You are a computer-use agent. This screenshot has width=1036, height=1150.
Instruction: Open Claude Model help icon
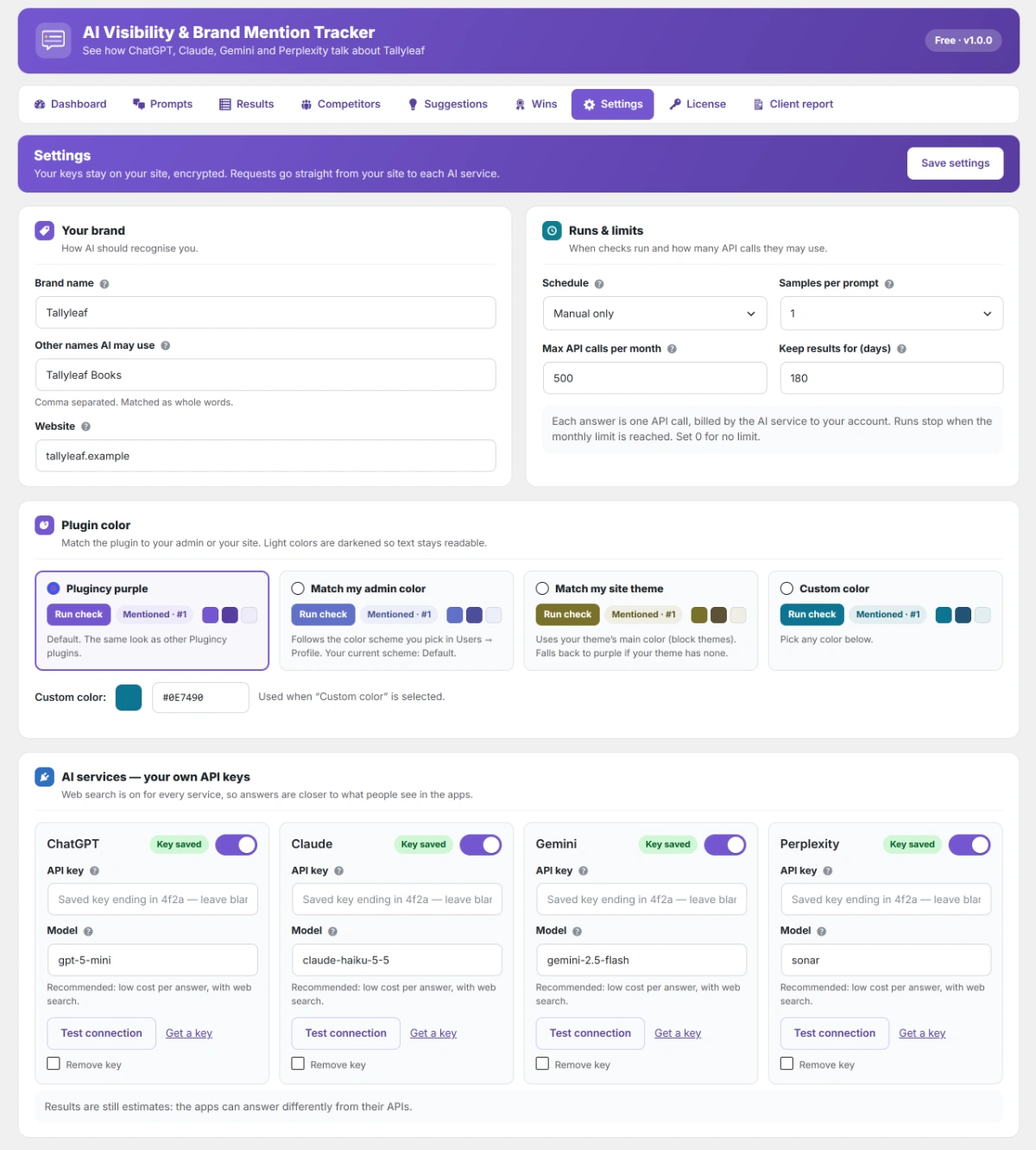(x=332, y=932)
